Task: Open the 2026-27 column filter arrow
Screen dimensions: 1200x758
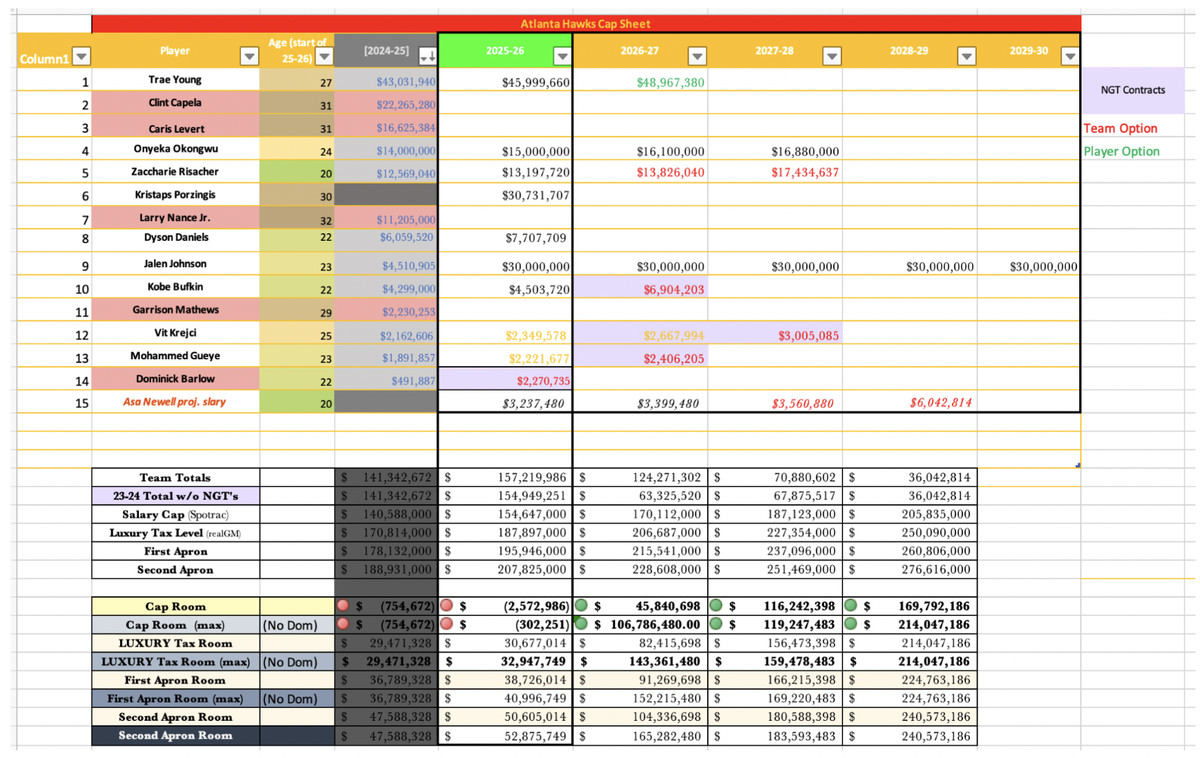Action: point(697,57)
